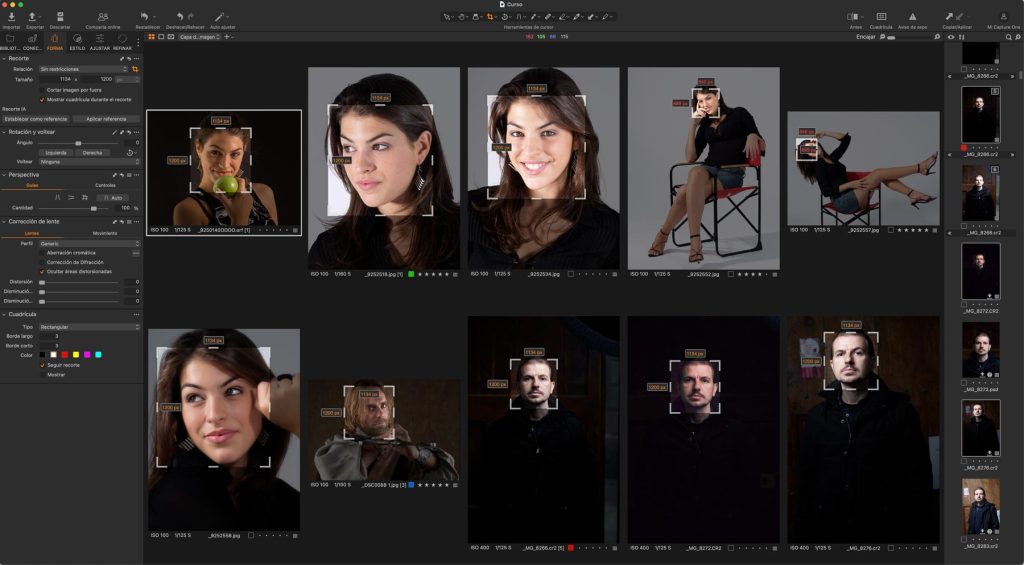The height and width of the screenshot is (565, 1024).
Task: Open the Movimiento tab in Corrección de lente
Action: coord(105,233)
